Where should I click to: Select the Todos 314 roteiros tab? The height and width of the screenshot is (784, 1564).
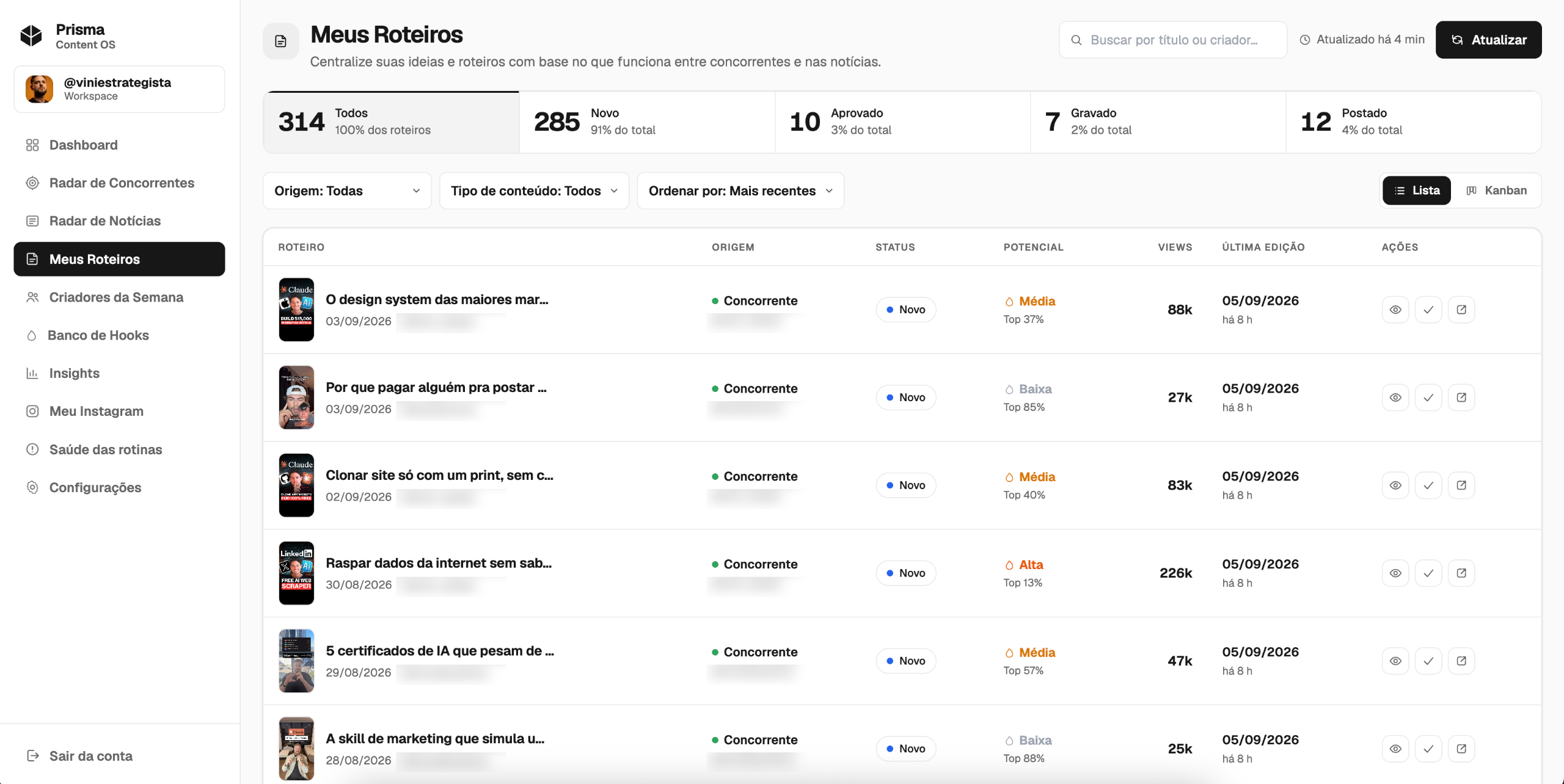391,122
